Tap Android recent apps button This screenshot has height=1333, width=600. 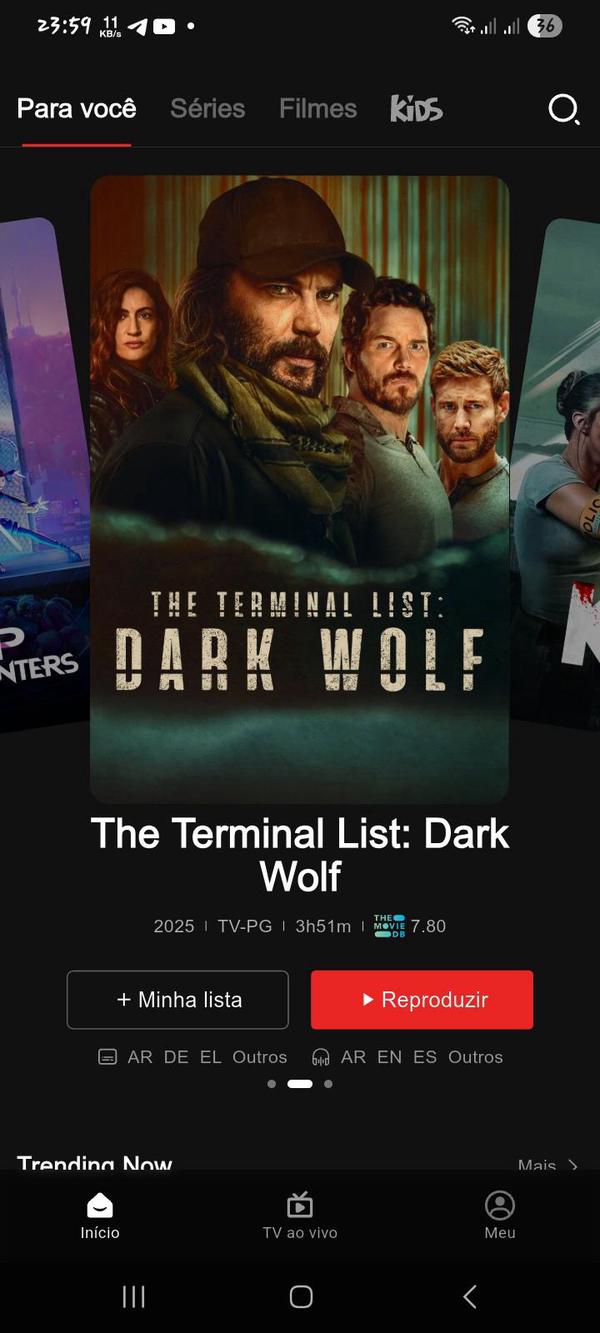[133, 1297]
